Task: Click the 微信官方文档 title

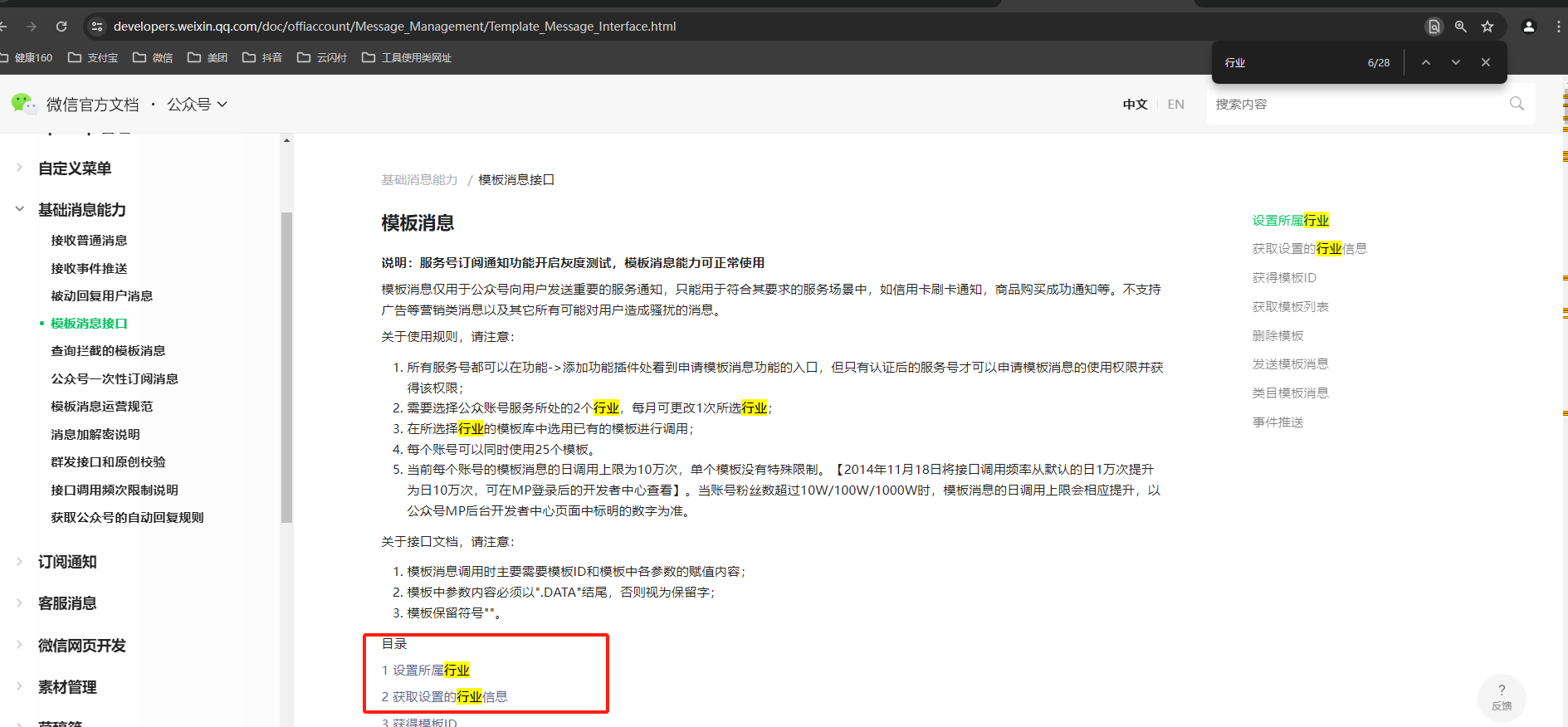Action: pos(93,105)
